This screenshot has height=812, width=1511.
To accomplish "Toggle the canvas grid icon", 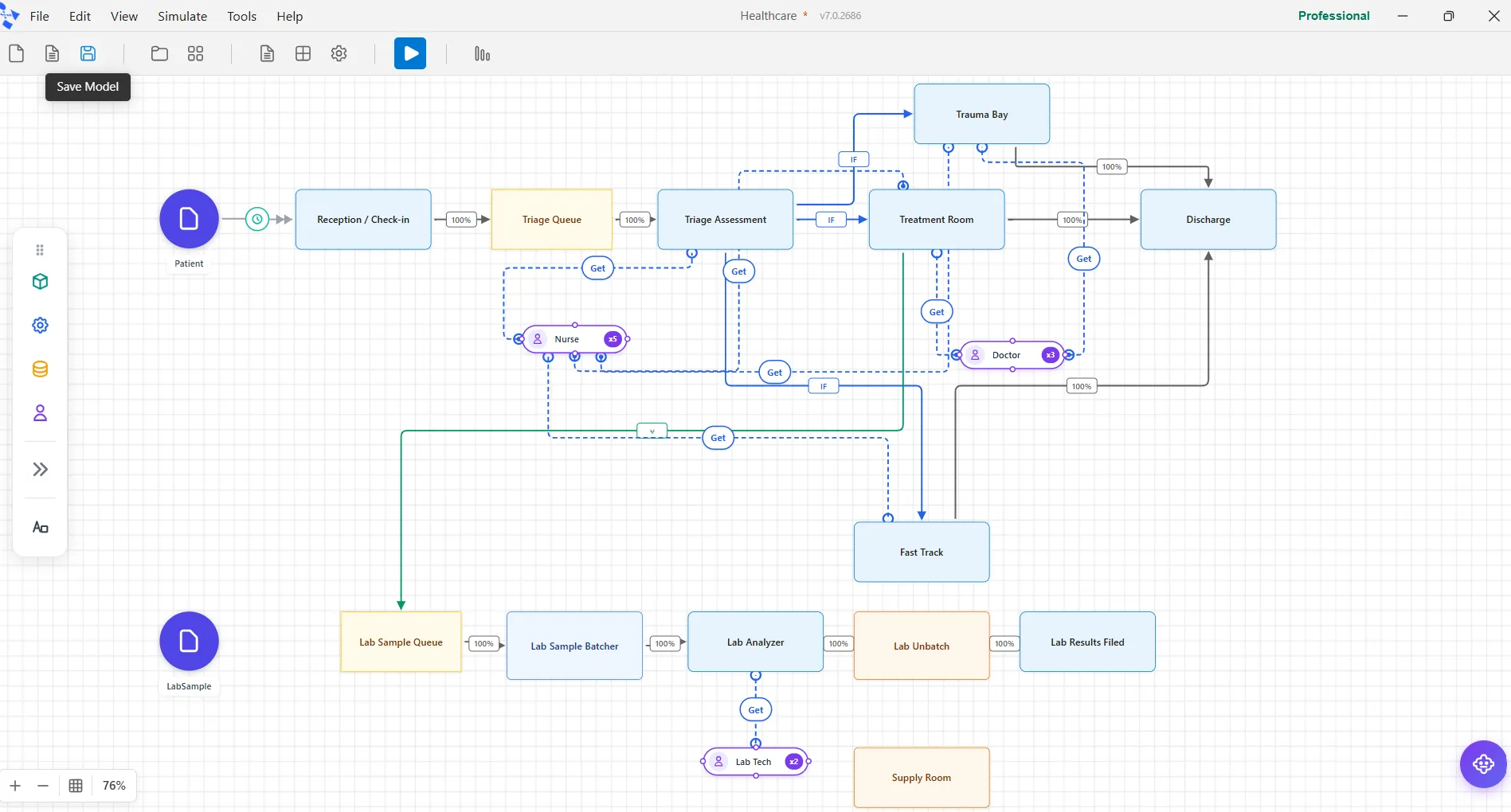I will point(76,786).
